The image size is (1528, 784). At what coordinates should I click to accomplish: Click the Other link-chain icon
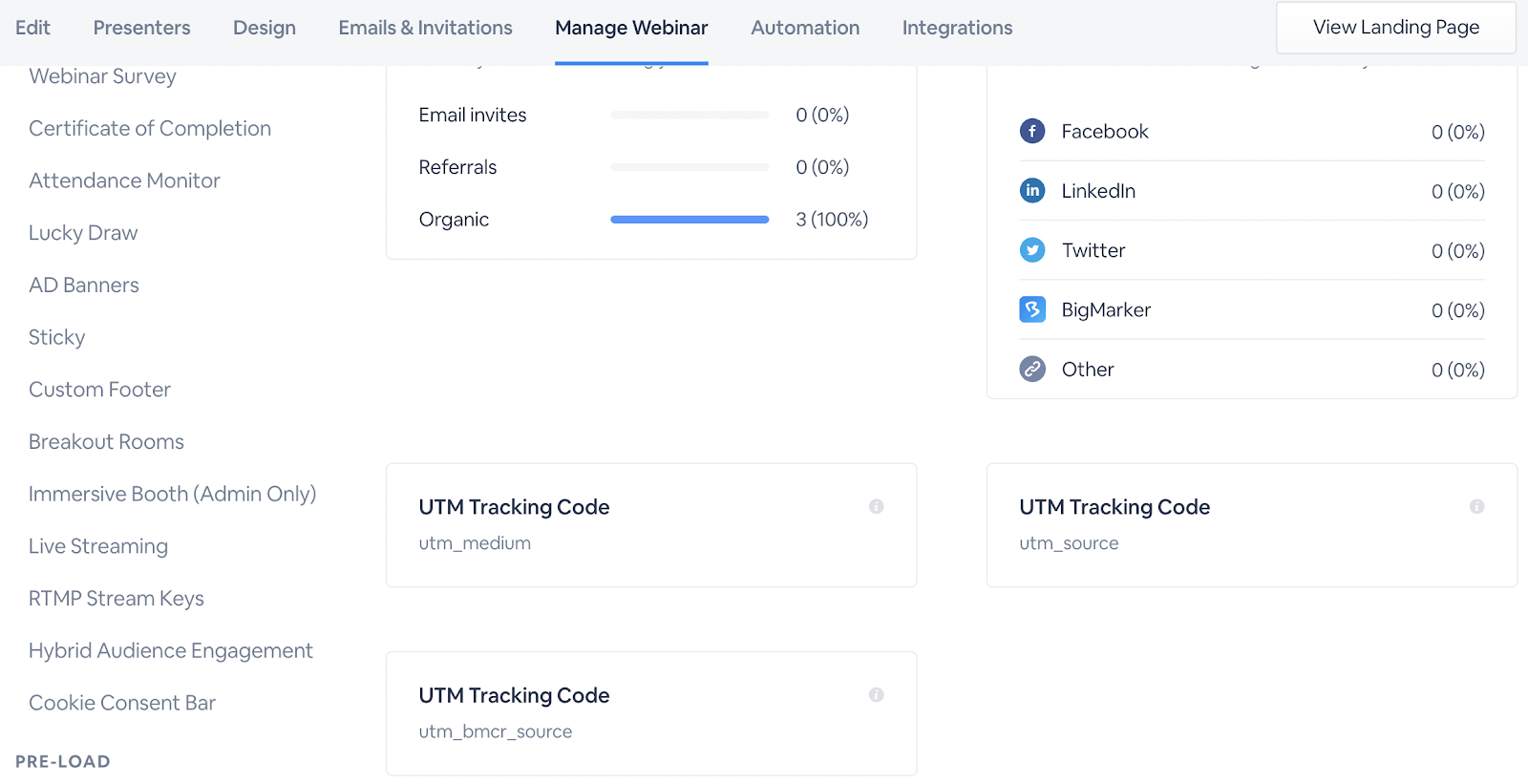point(1032,369)
